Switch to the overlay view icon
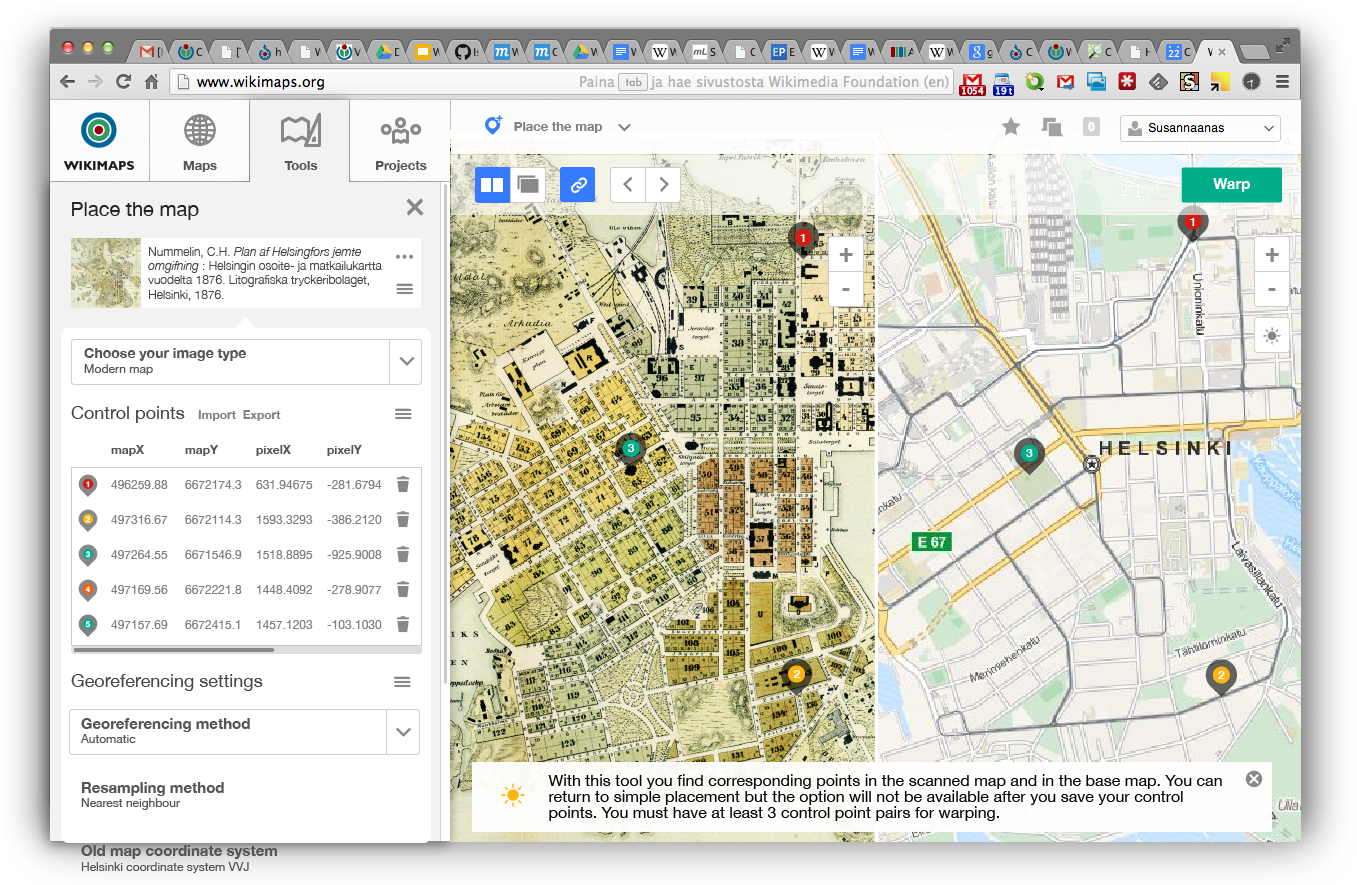Image resolution: width=1357 pixels, height=885 pixels. [528, 184]
